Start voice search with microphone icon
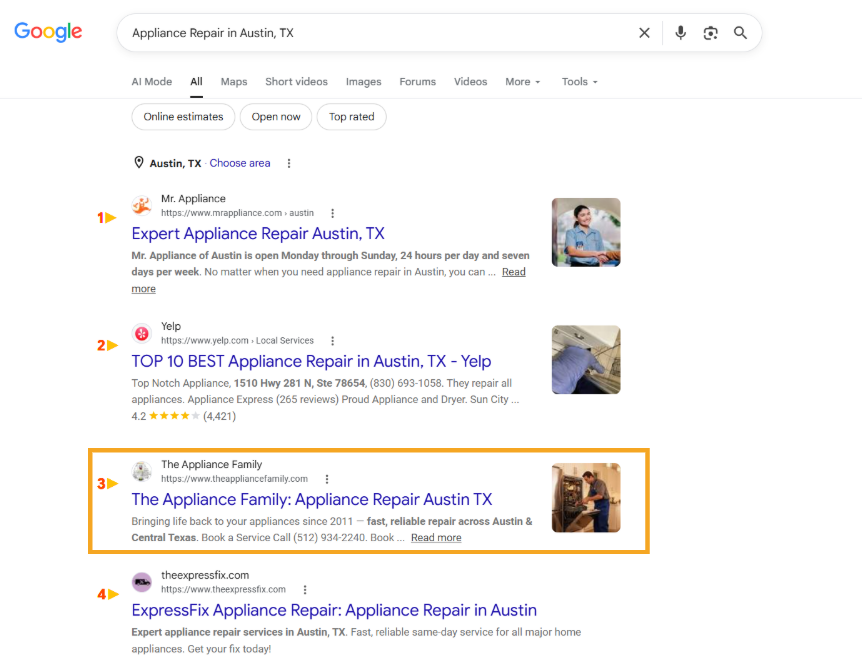This screenshot has width=862, height=658. [681, 33]
